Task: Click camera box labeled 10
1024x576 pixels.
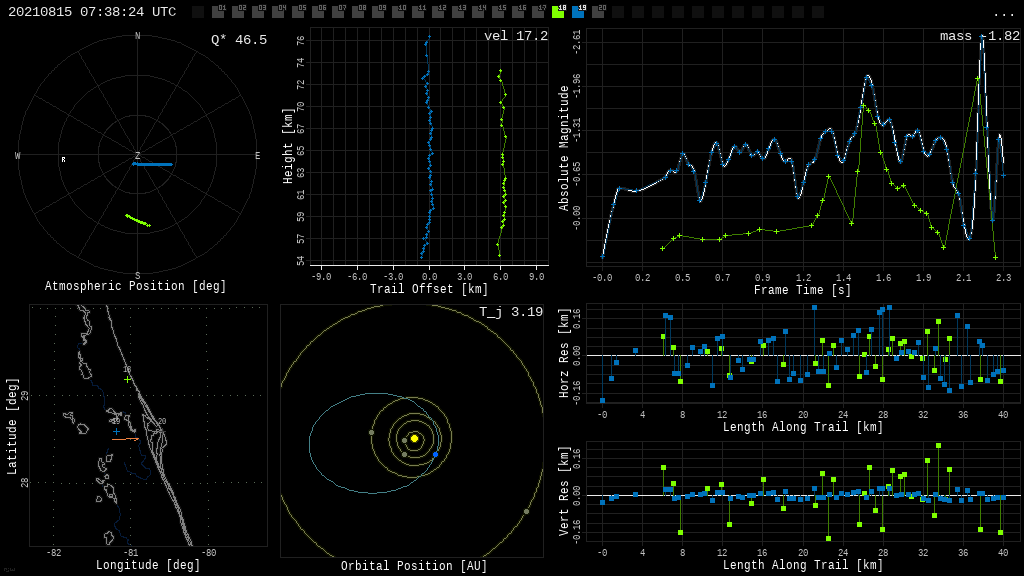Action: pyautogui.click(x=398, y=12)
